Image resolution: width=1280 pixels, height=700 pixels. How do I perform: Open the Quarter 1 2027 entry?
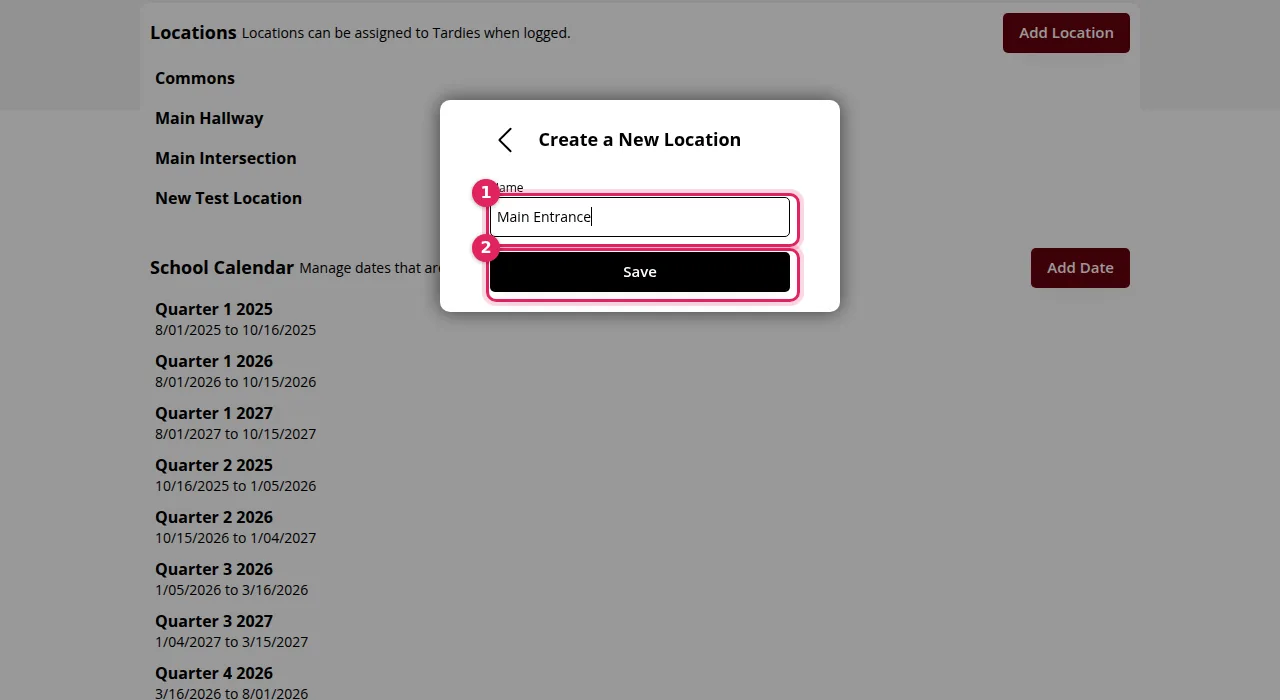[214, 413]
